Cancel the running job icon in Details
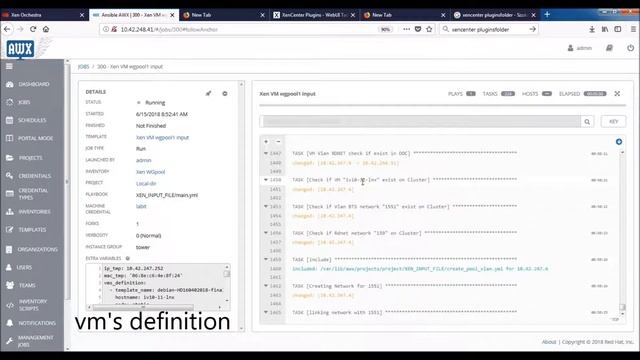This screenshot has width=640, height=360. (225, 93)
